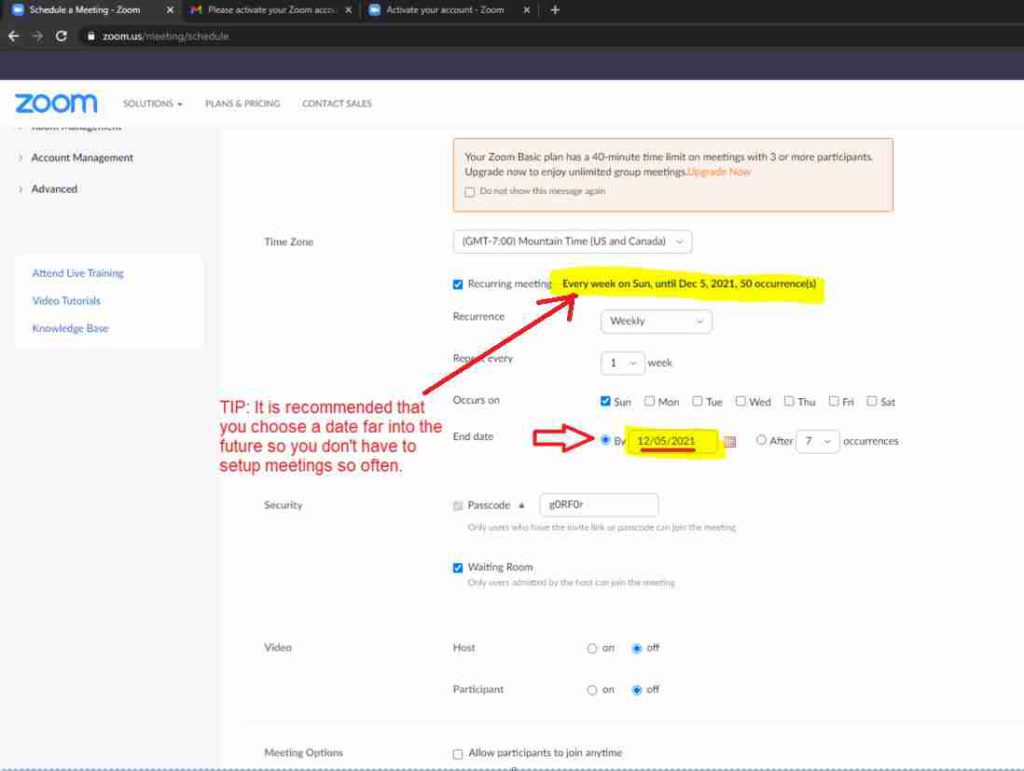
Task: Check the Tue day checkbox
Action: pyautogui.click(x=697, y=401)
